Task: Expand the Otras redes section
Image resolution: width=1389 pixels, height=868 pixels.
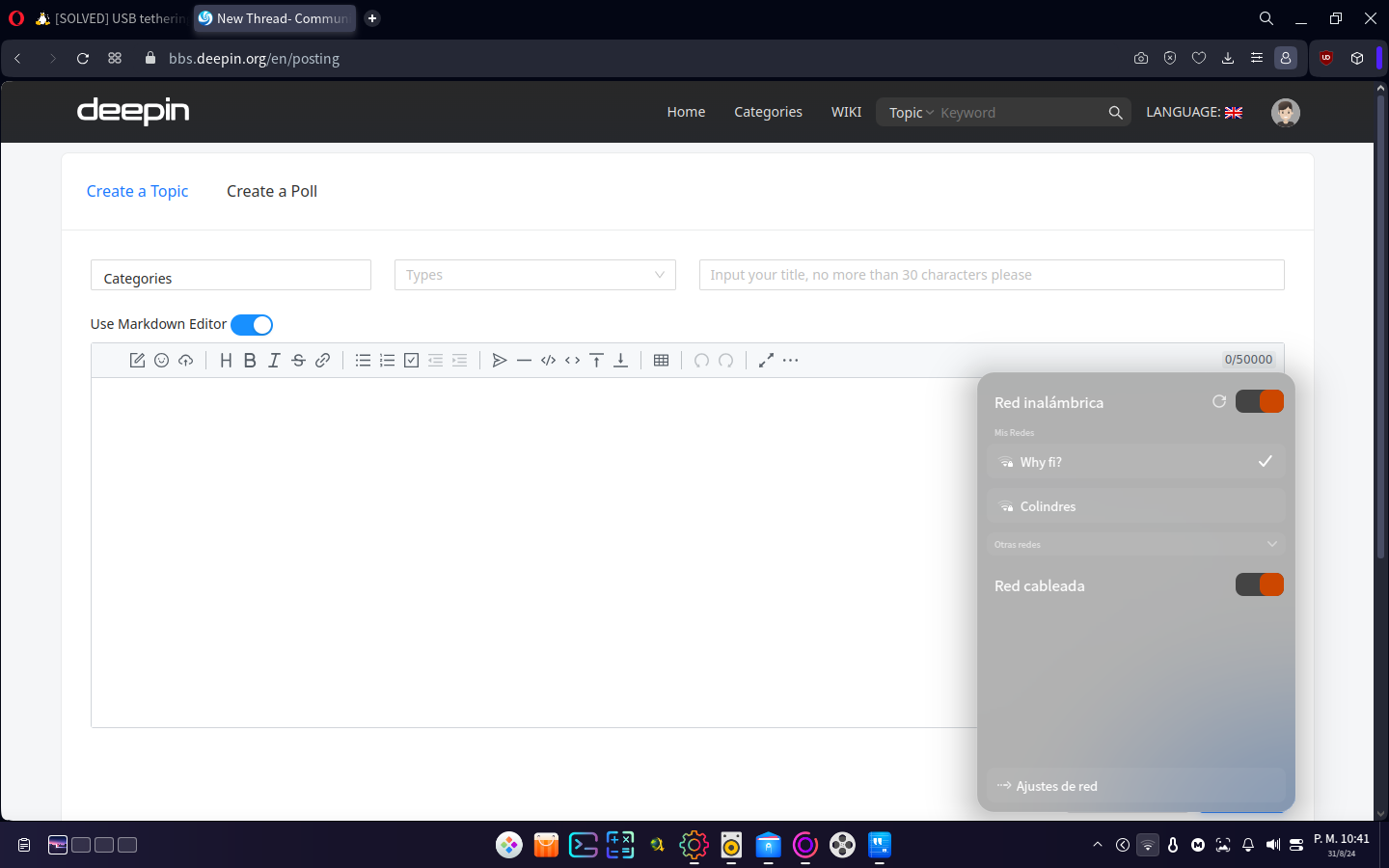Action: (1136, 544)
